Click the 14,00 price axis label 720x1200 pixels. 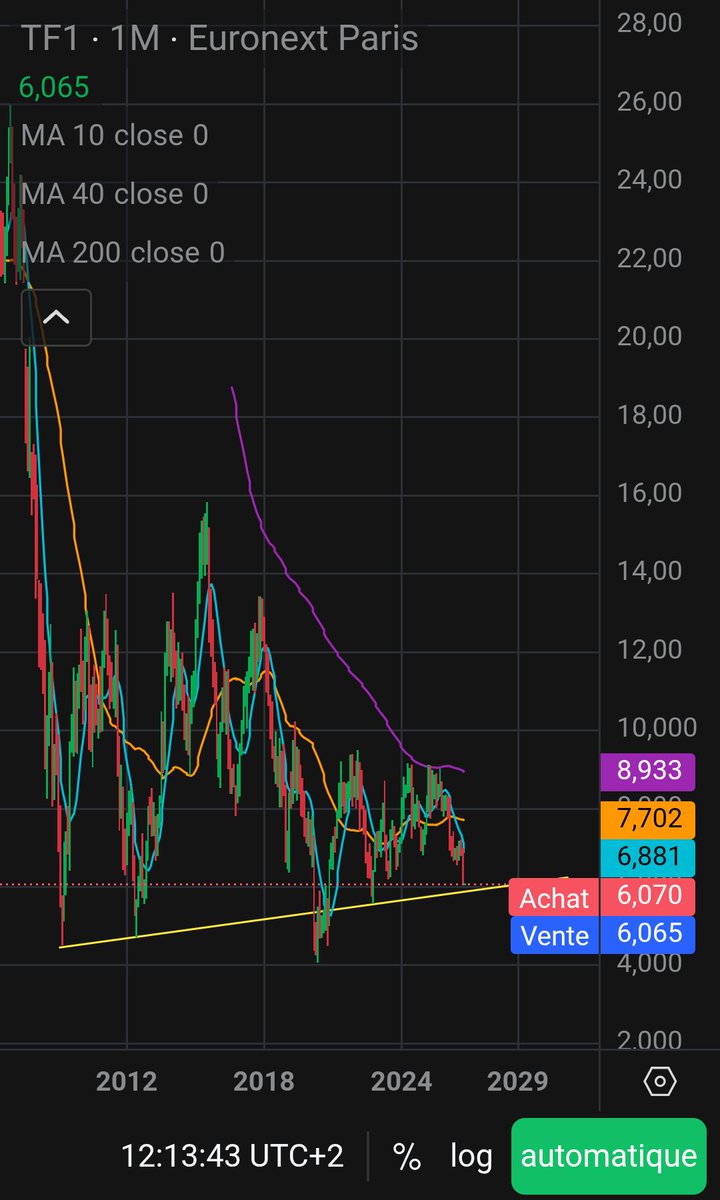(x=649, y=571)
